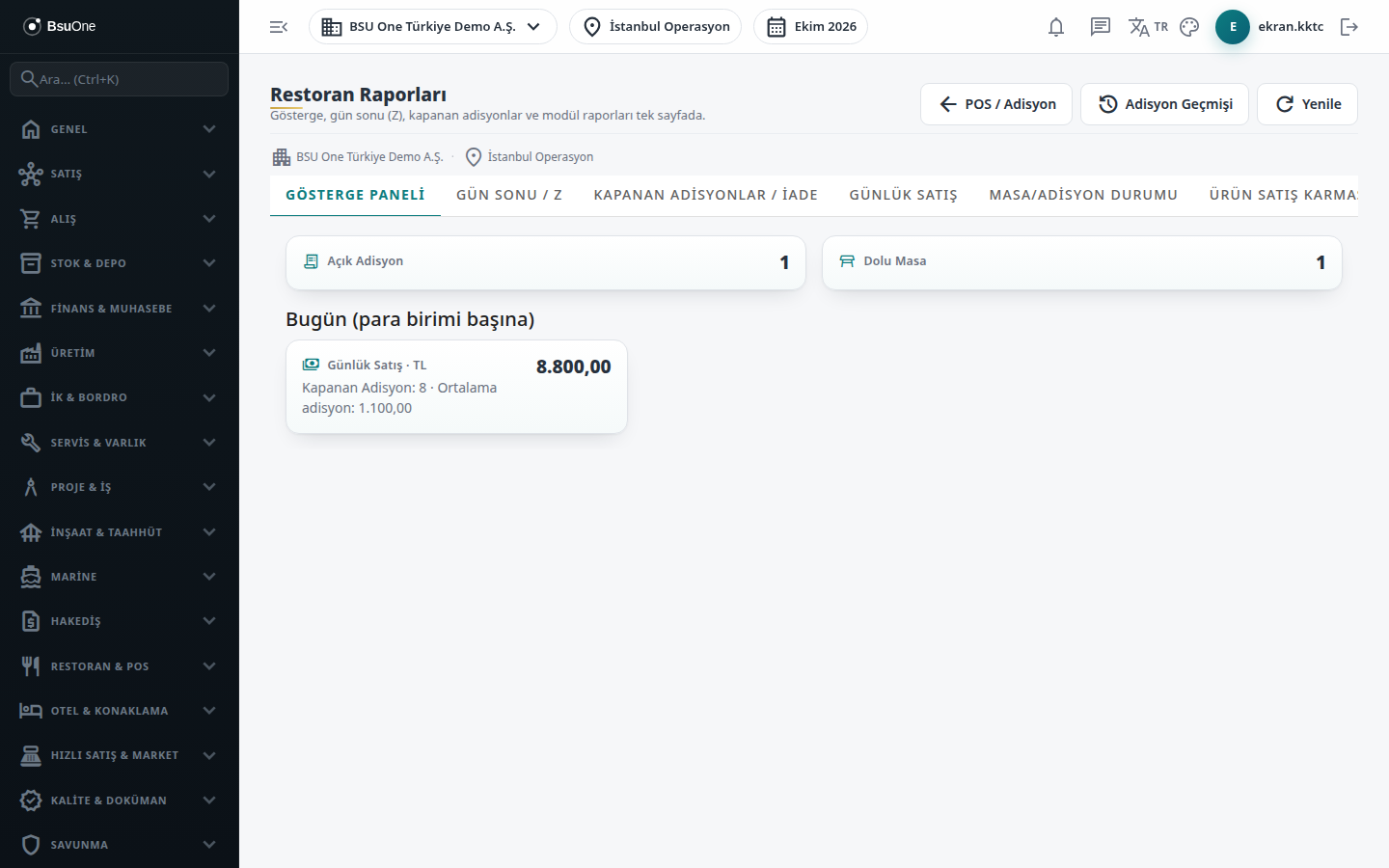
Task: Click the Yenile refresh button
Action: pos(1307,104)
